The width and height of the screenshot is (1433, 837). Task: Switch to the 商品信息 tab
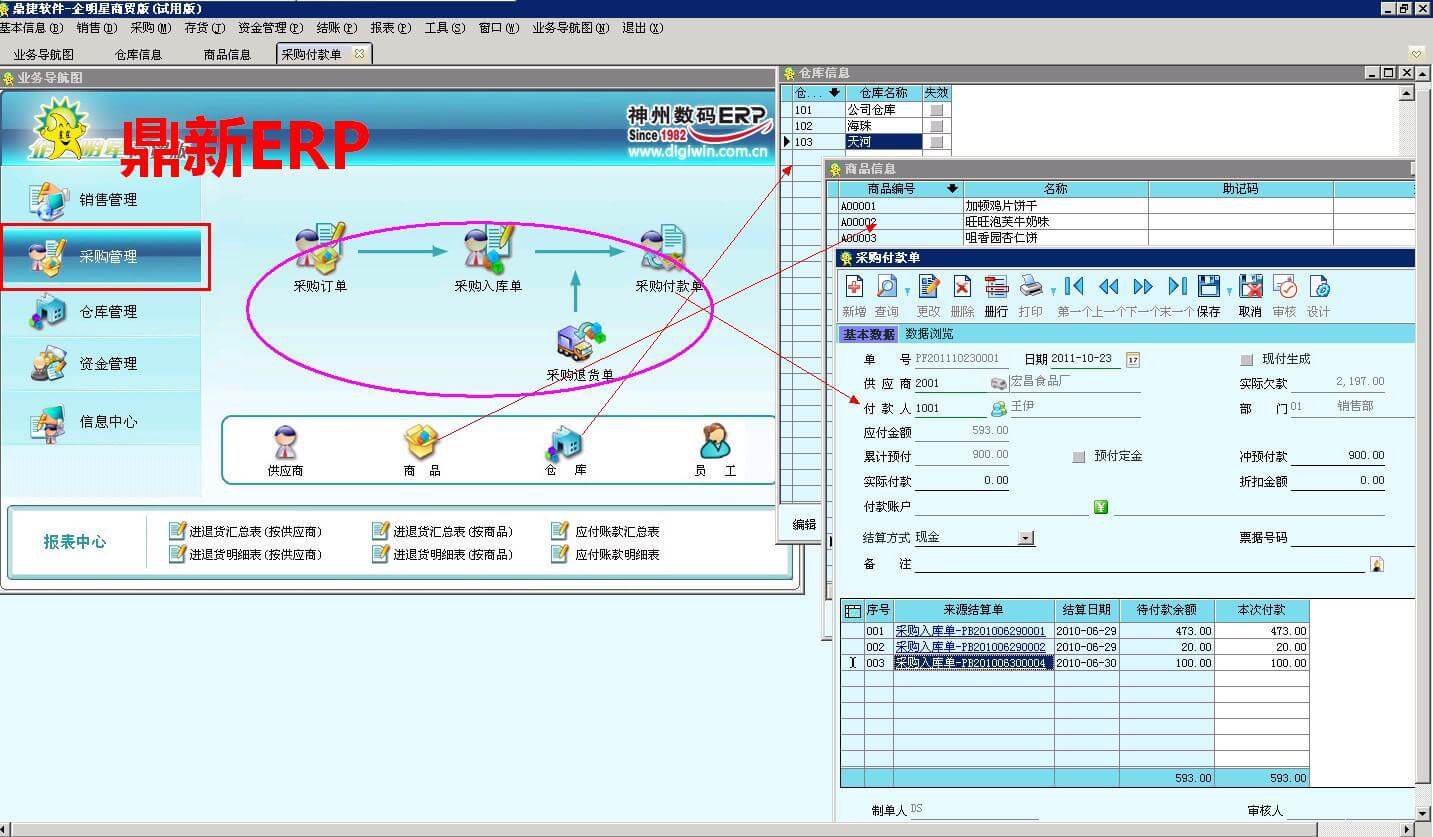pyautogui.click(x=227, y=54)
